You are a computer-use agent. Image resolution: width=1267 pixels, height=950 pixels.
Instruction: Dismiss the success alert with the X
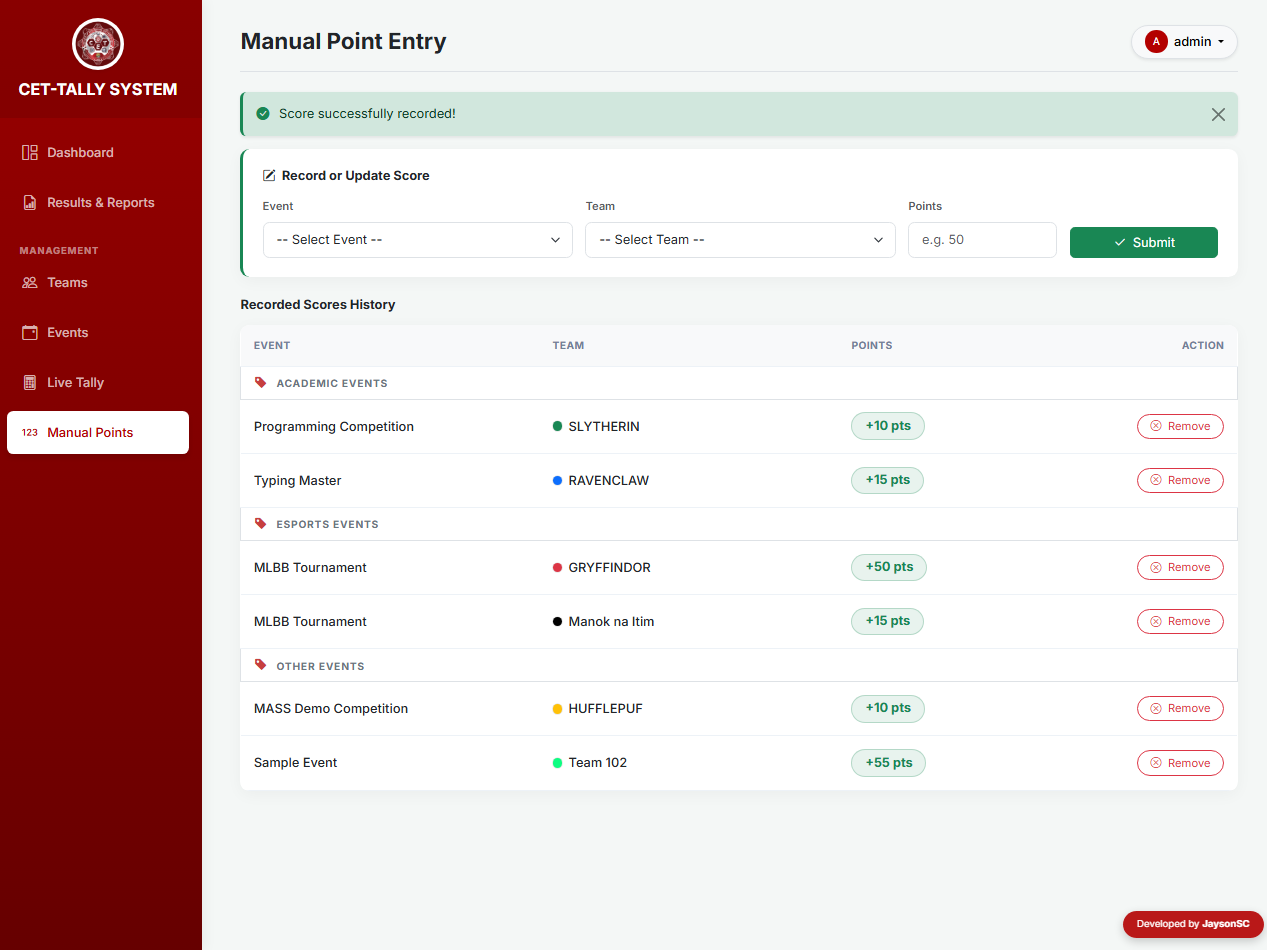[x=1218, y=114]
